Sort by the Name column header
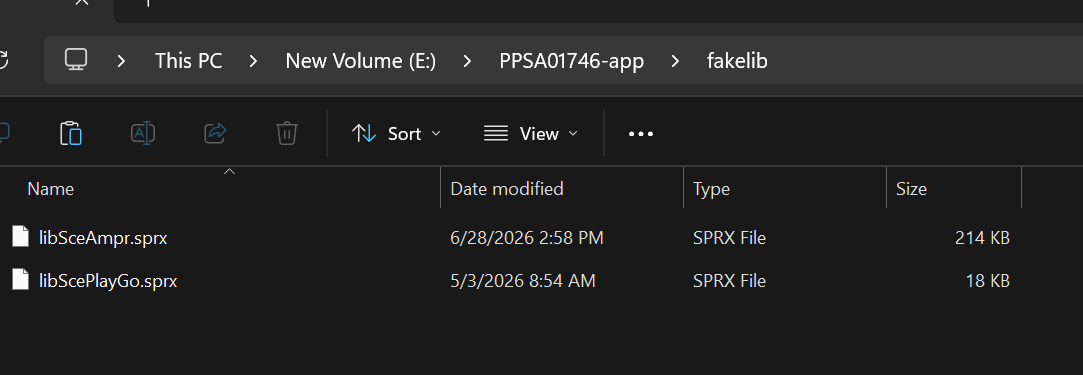Image resolution: width=1083 pixels, height=375 pixels. (50, 189)
